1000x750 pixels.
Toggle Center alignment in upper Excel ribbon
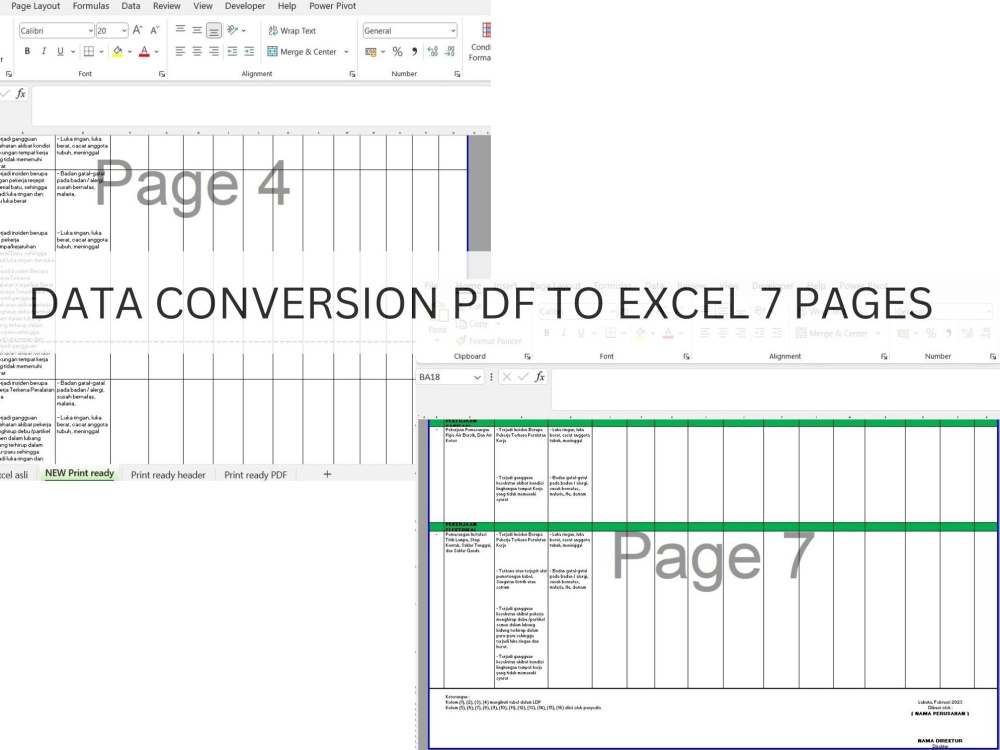point(197,51)
